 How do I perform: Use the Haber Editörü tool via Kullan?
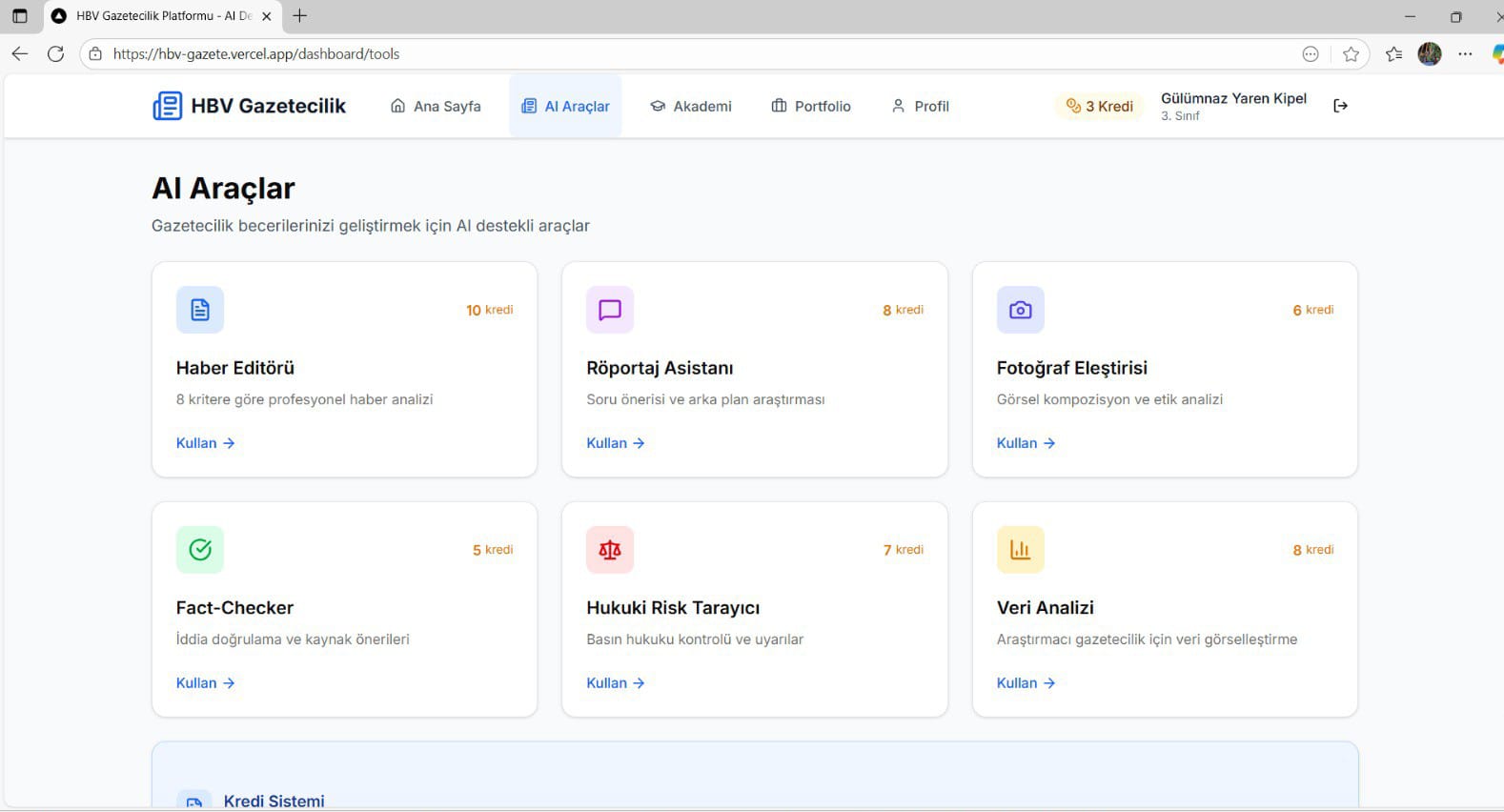pyautogui.click(x=205, y=443)
